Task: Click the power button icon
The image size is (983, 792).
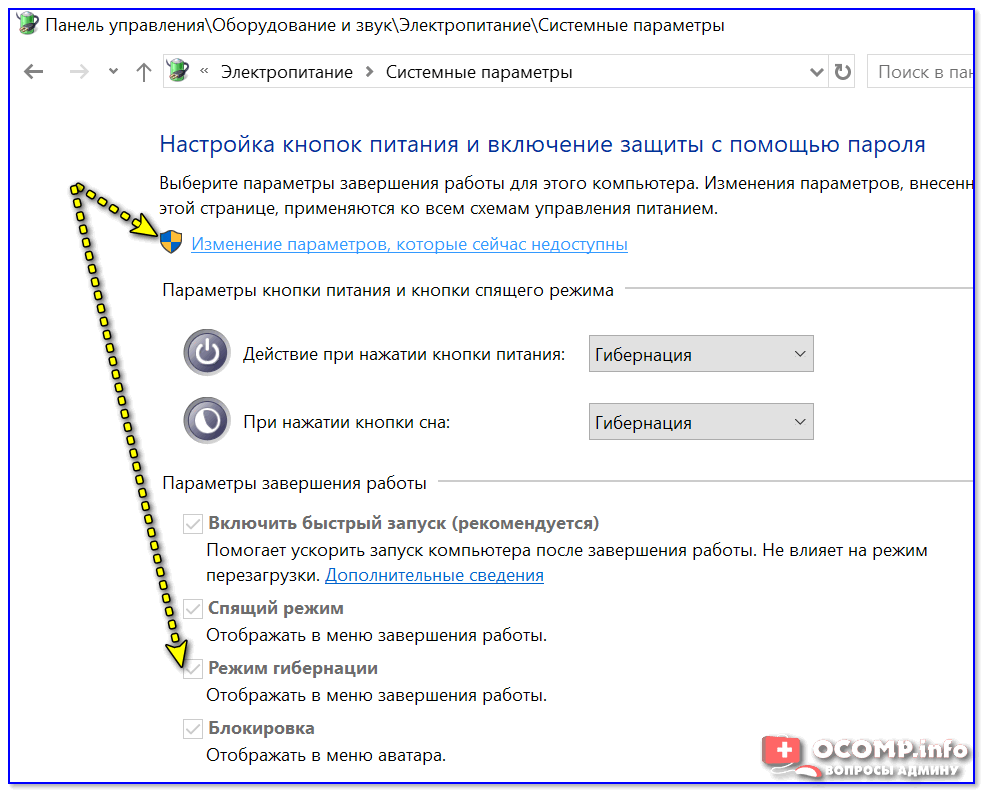Action: pyautogui.click(x=207, y=354)
